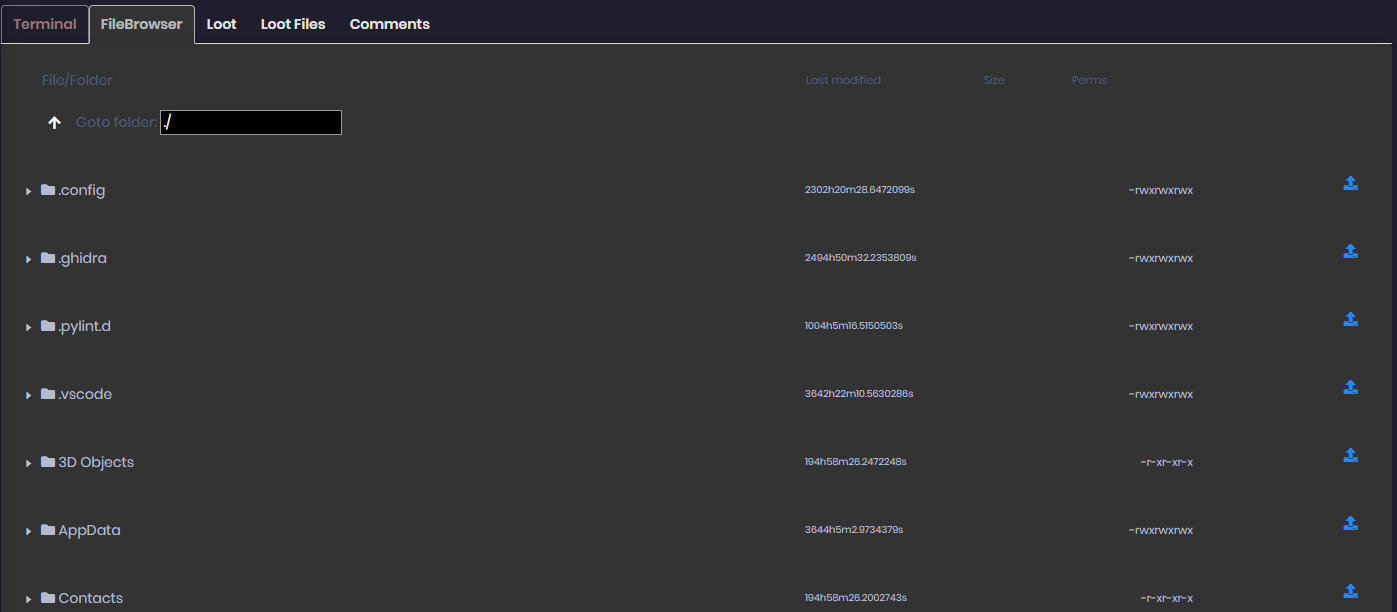Click the upload icon on the .vscode row

1351,387
